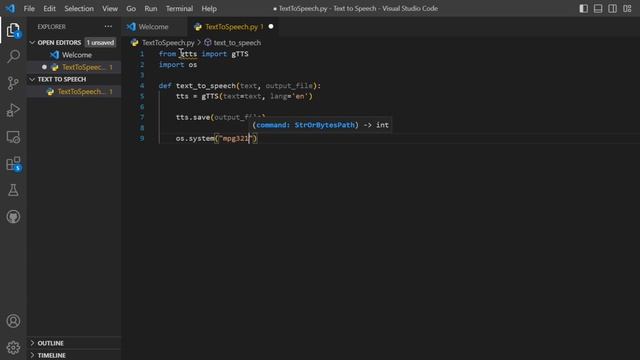Click gTTS call on line 5

pyautogui.click(x=210, y=96)
